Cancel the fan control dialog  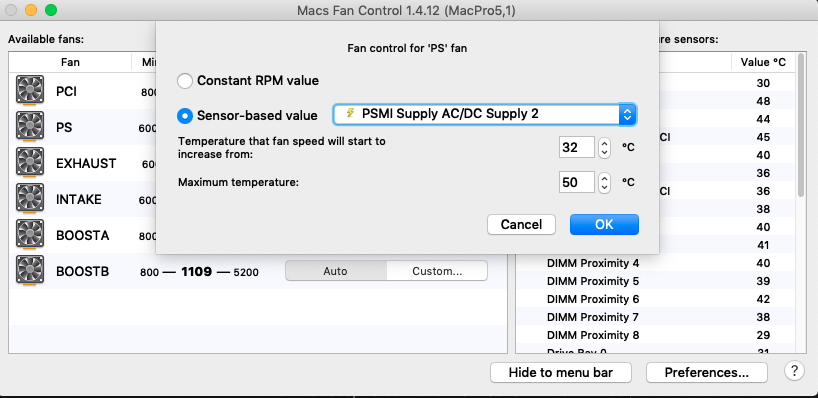(x=521, y=224)
